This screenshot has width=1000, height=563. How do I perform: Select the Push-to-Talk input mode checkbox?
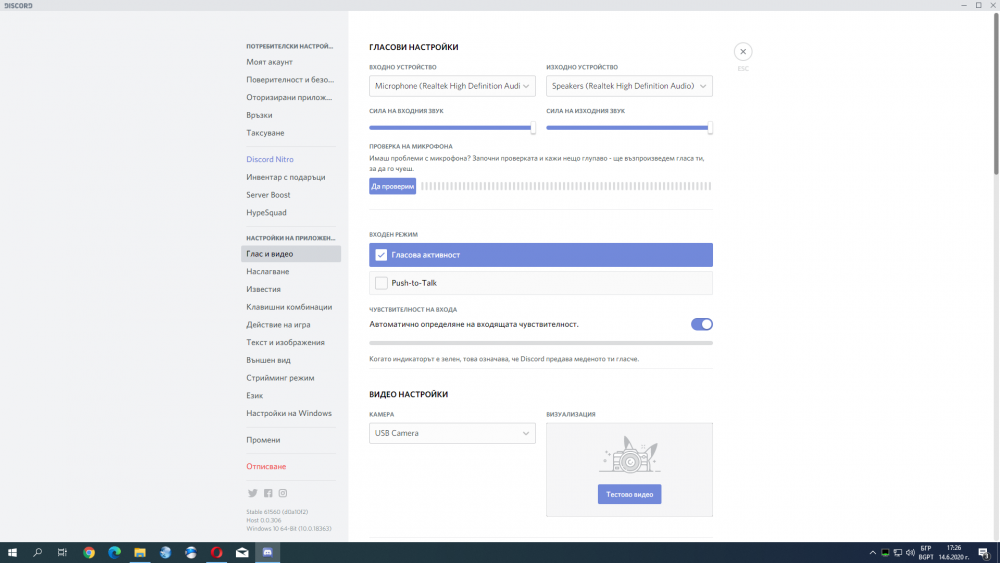pos(381,283)
